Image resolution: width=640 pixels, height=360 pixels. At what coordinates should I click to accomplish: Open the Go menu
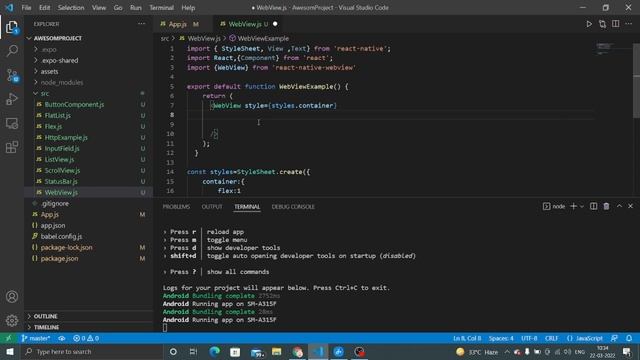pos(118,8)
